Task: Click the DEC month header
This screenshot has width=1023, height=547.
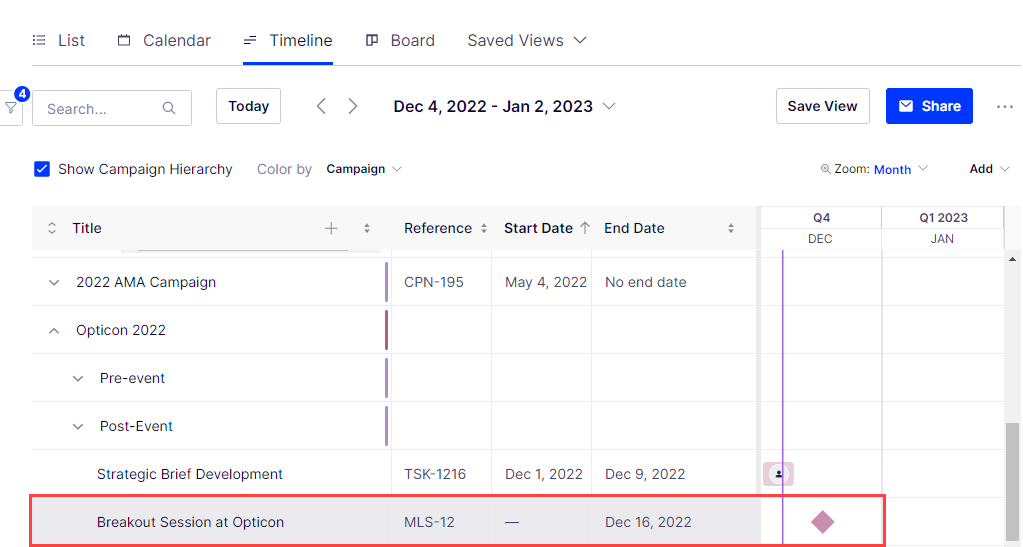Action: [820, 239]
